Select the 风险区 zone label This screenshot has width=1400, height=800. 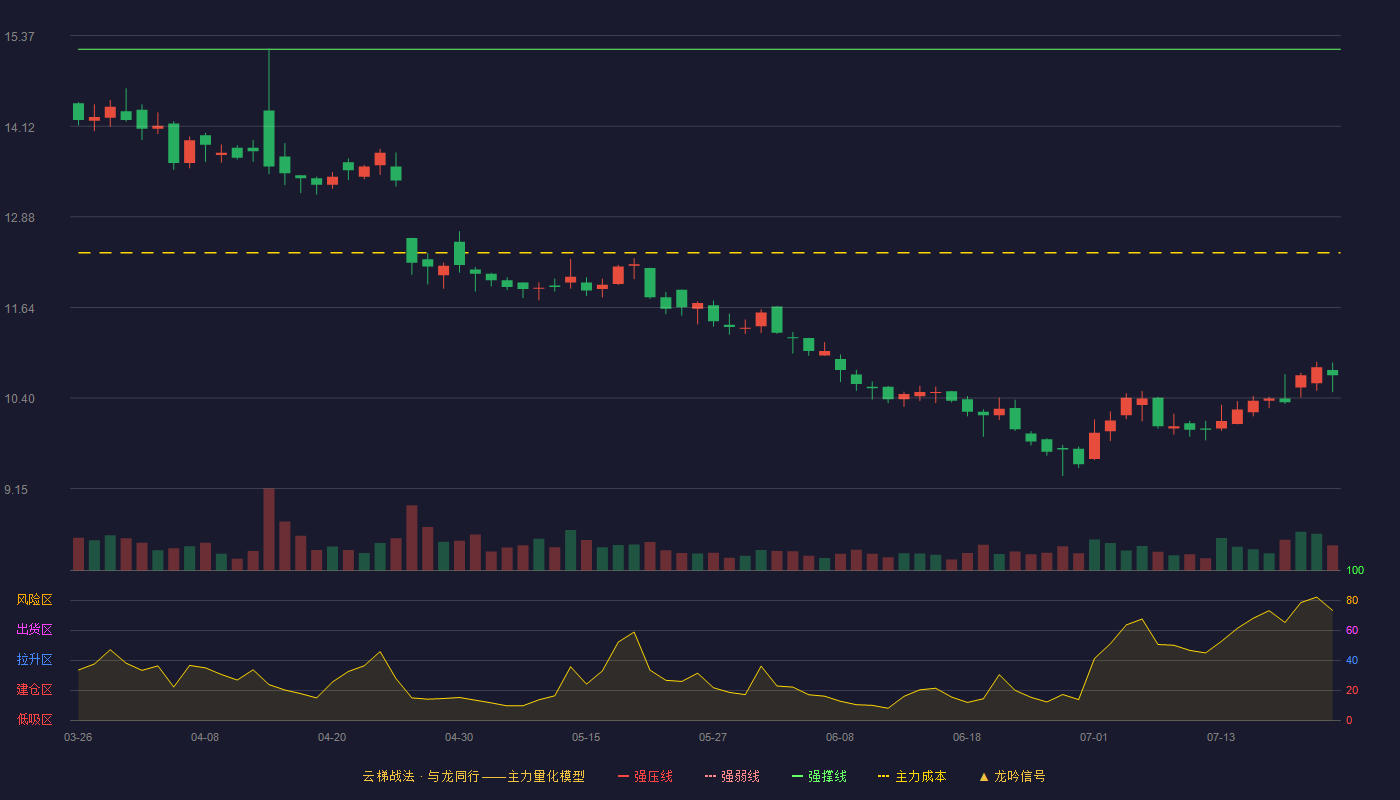click(34, 600)
